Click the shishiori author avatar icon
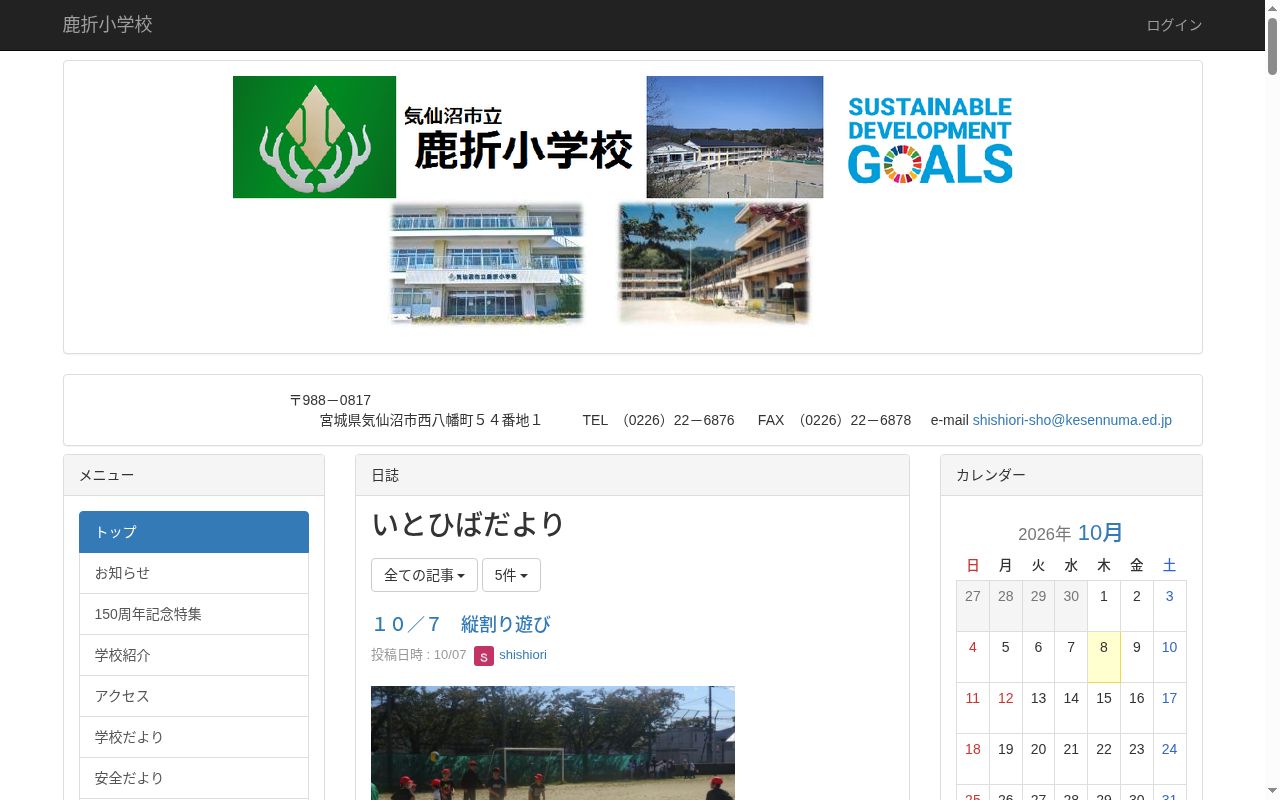1280x800 pixels. coord(484,656)
